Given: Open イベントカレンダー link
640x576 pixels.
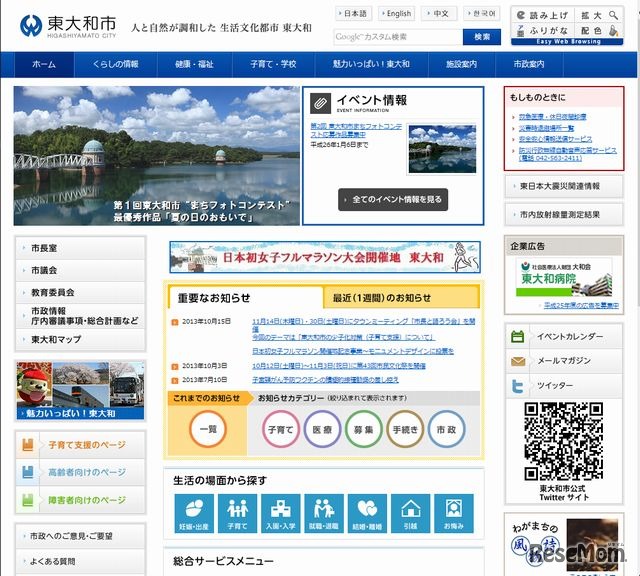Looking at the screenshot, I should point(564,336).
